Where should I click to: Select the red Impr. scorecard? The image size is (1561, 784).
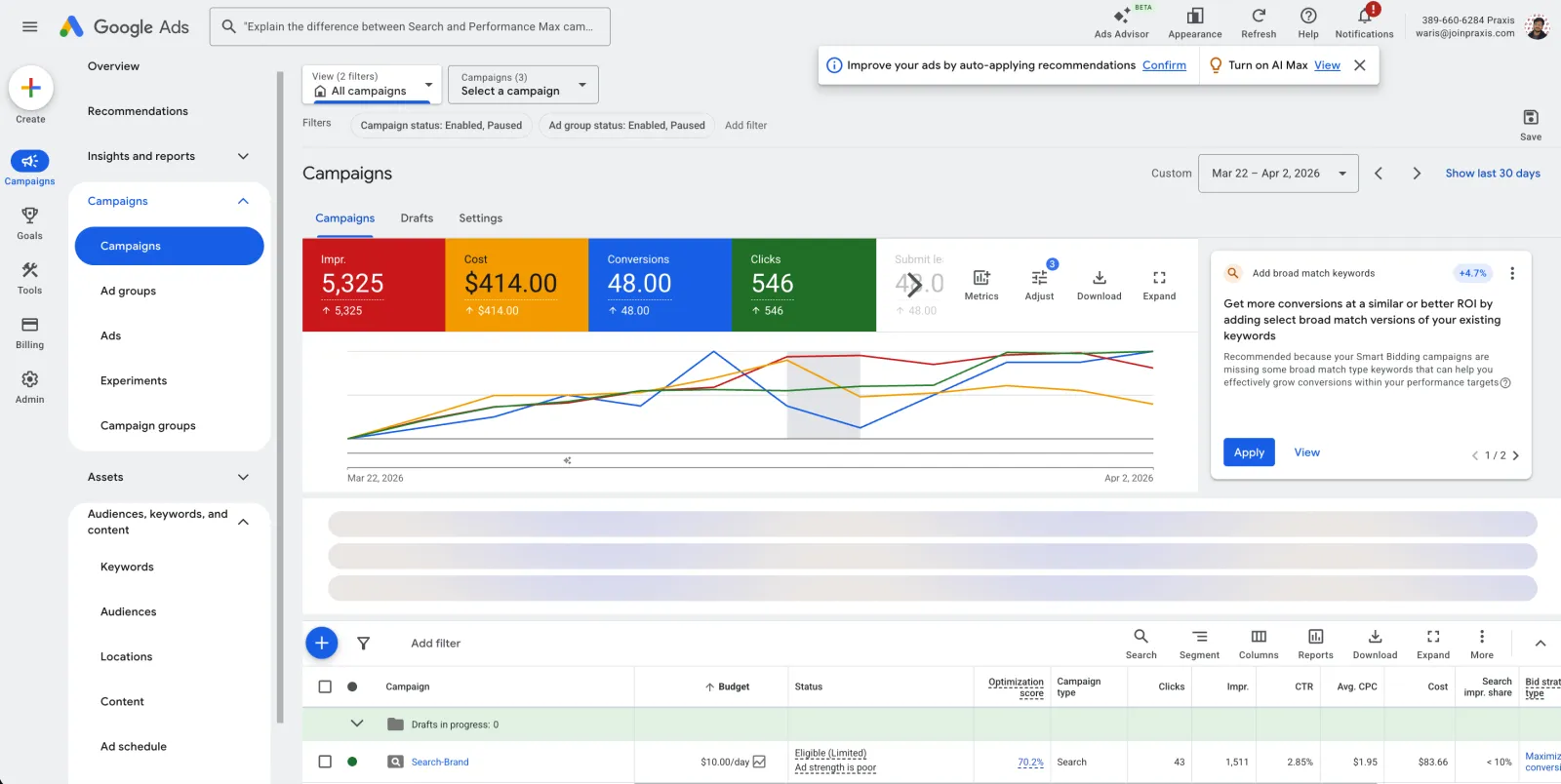[374, 285]
